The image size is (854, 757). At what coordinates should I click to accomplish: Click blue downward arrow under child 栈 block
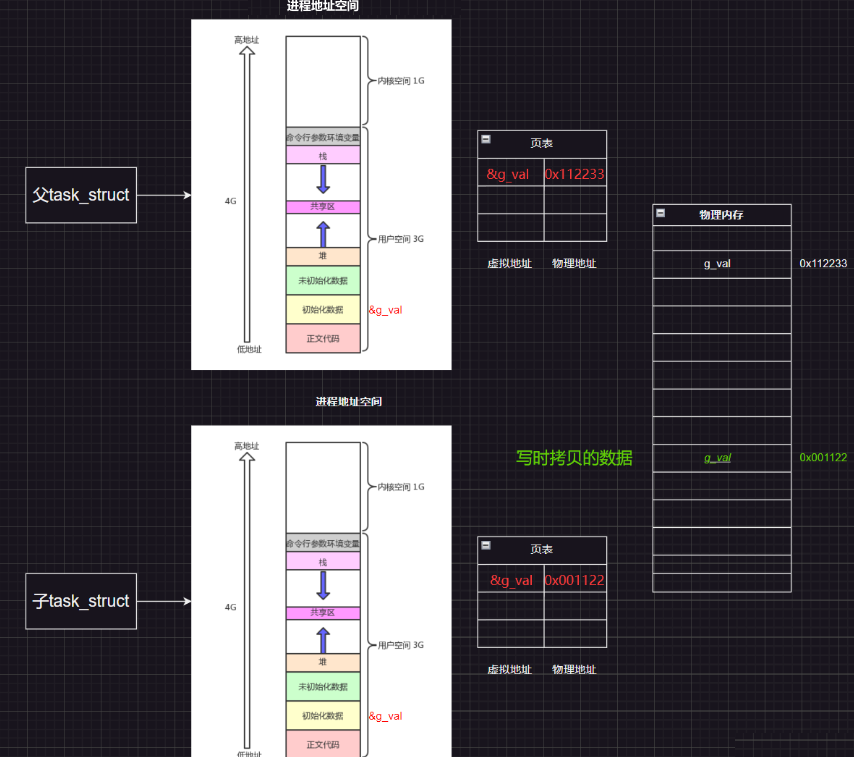point(323,585)
